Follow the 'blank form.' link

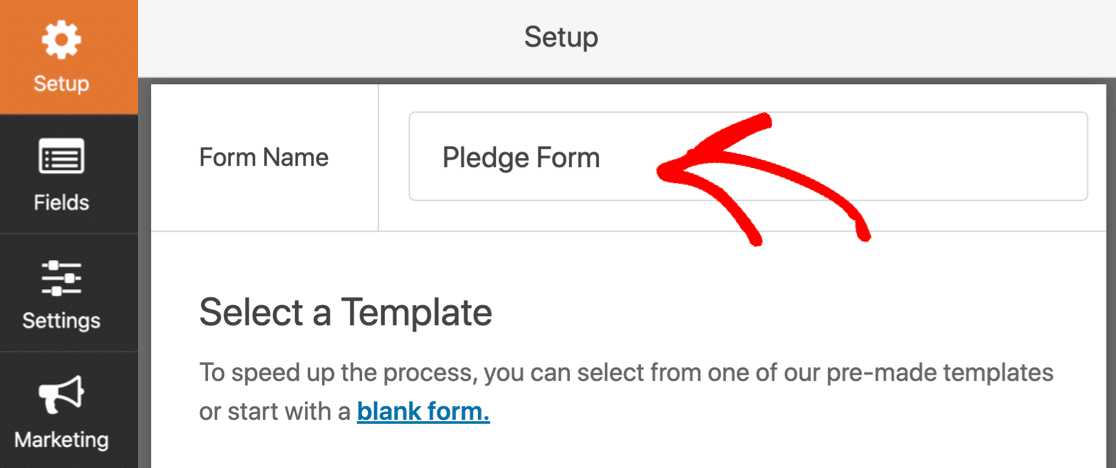coord(423,411)
